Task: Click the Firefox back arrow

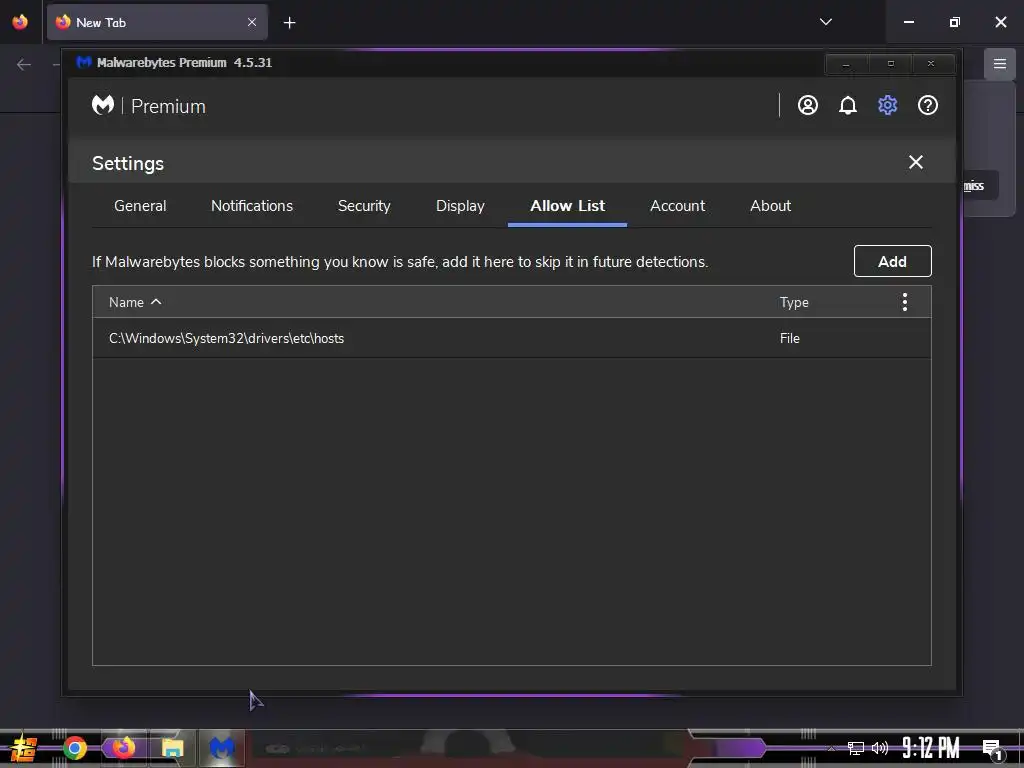Action: [24, 64]
